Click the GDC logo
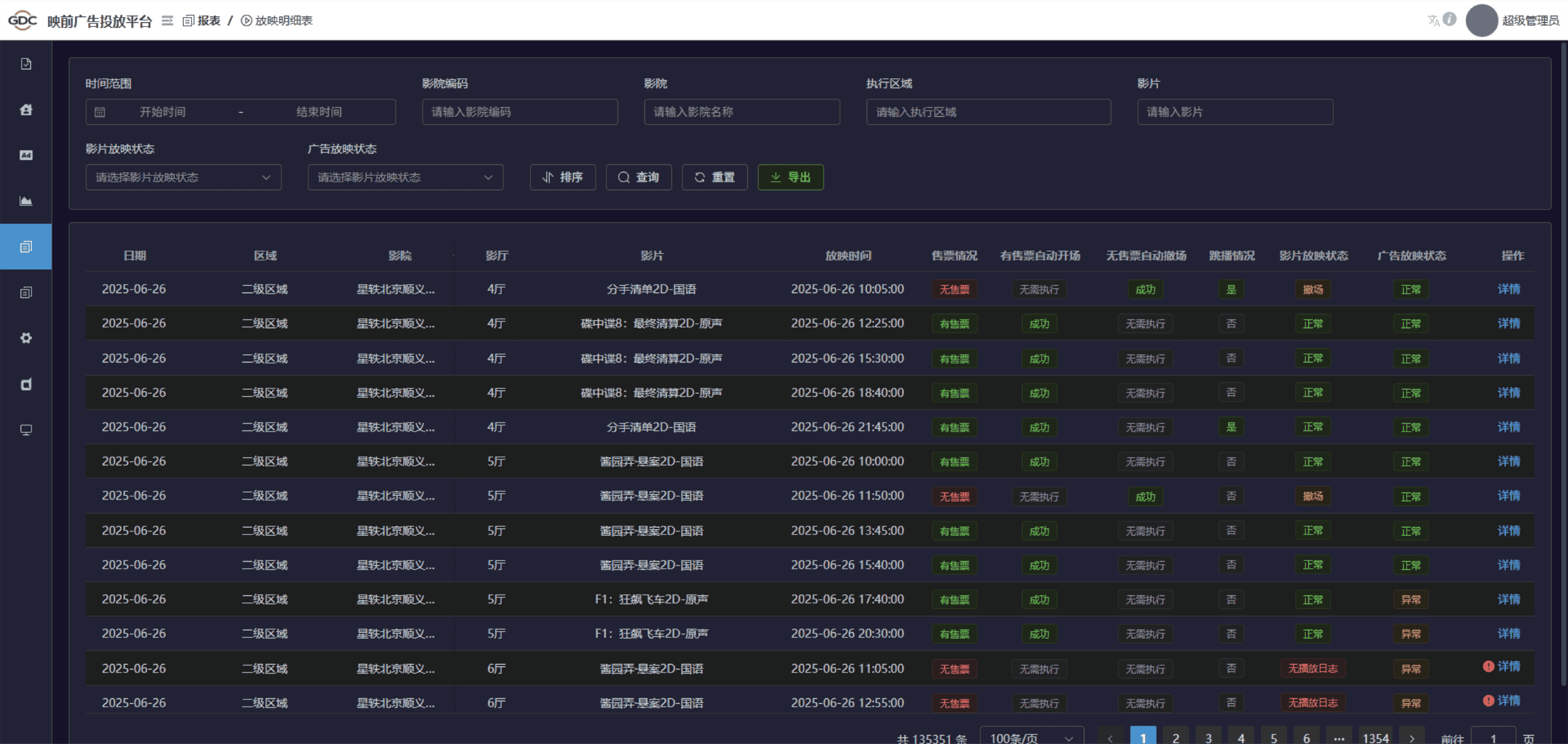1568x744 pixels. (23, 20)
